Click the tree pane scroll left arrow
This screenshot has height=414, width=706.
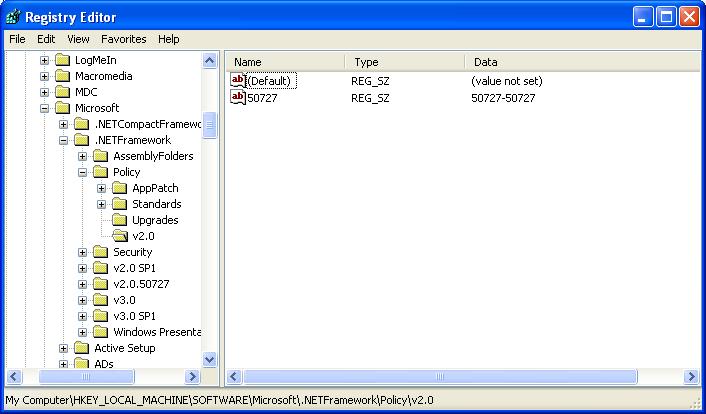click(x=14, y=376)
